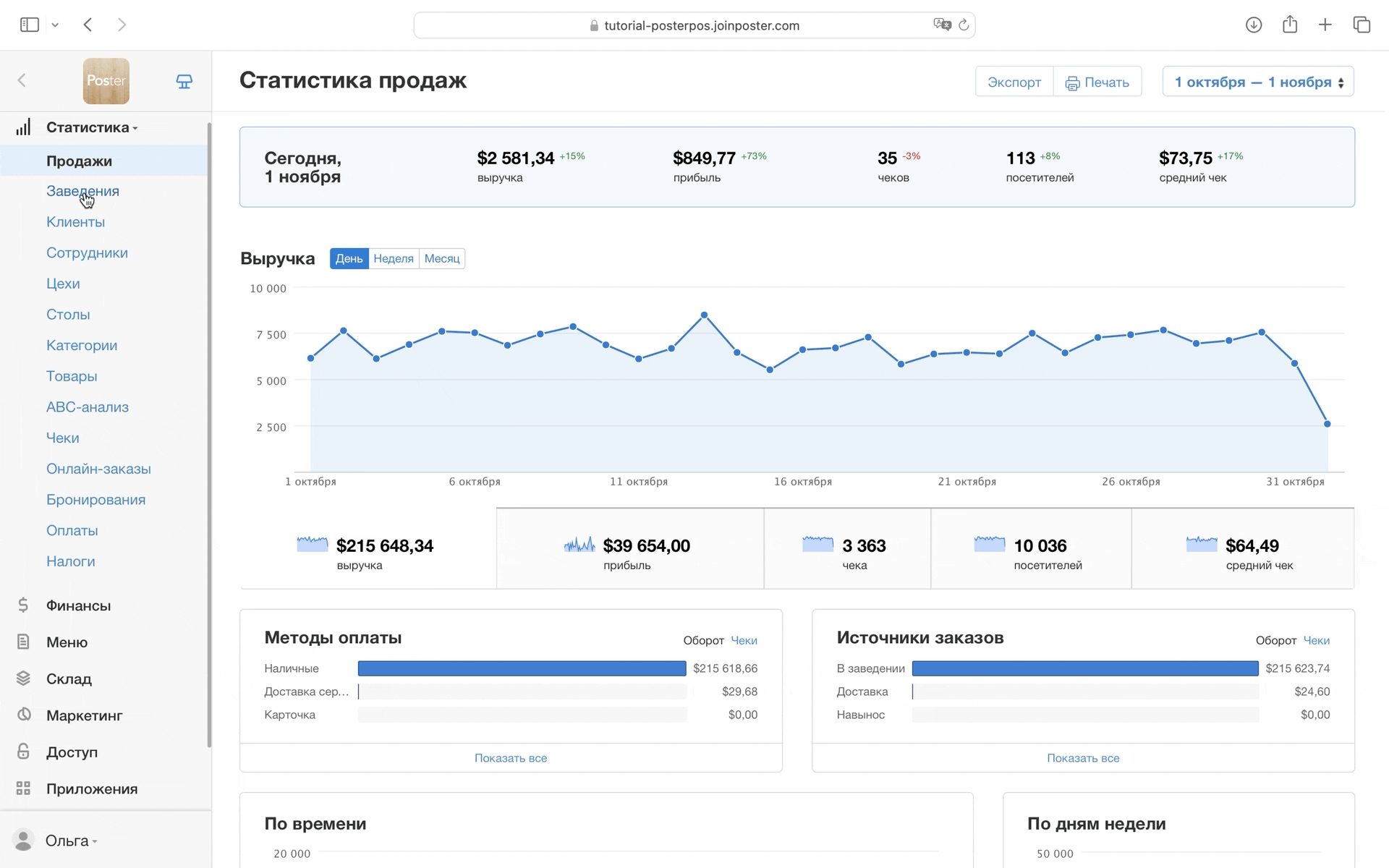
Task: Click the Poster logo thumbnail
Action: tap(106, 81)
